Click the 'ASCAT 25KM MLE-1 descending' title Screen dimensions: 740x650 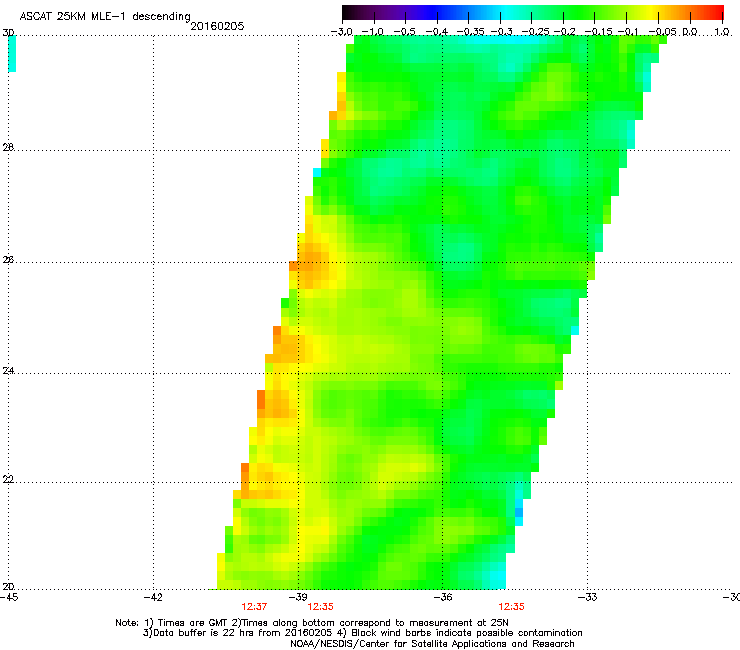click(105, 16)
